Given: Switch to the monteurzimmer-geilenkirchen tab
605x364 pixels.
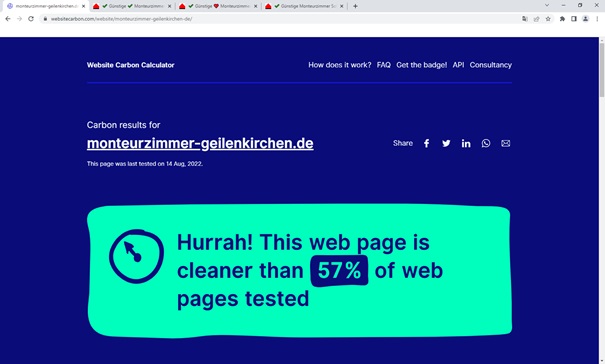Looking at the screenshot, I should (45, 6).
